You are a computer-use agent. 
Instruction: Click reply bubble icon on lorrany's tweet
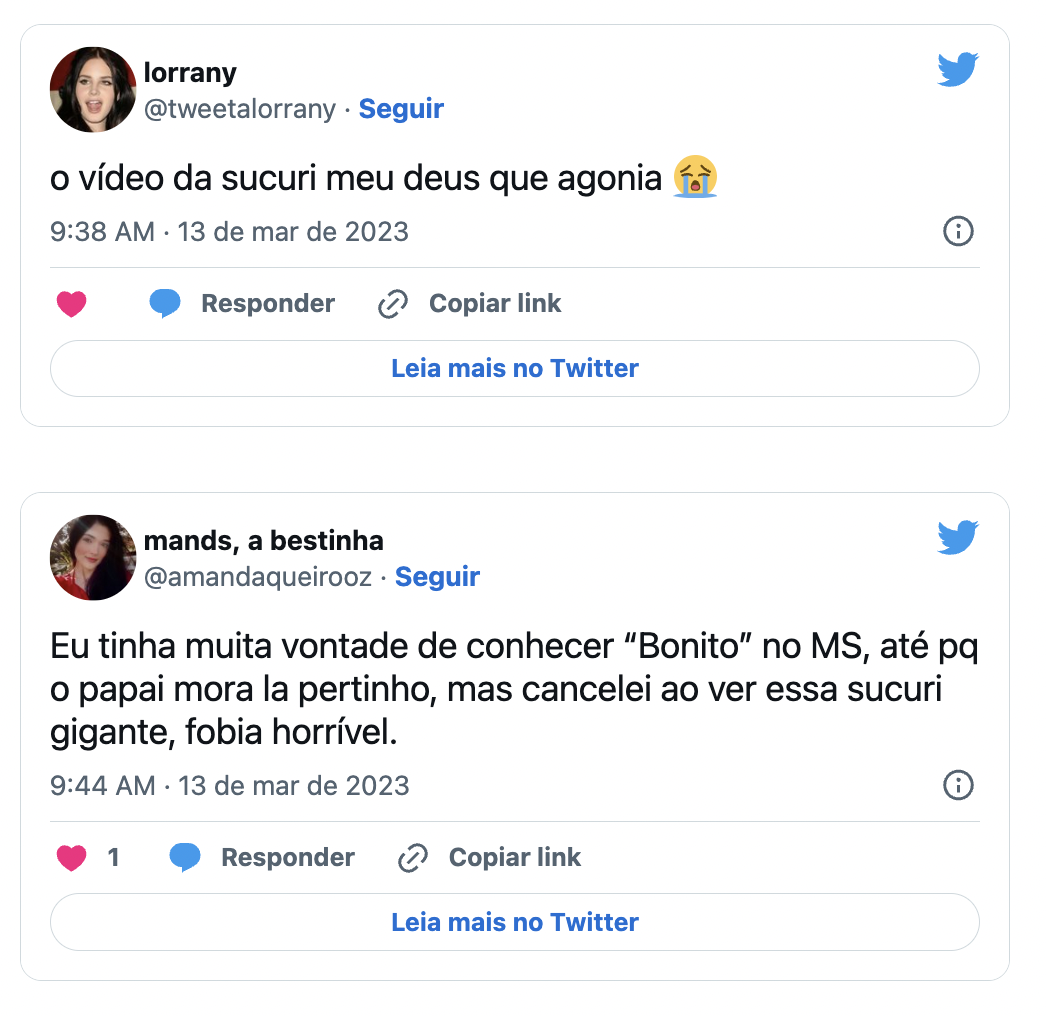pos(165,304)
